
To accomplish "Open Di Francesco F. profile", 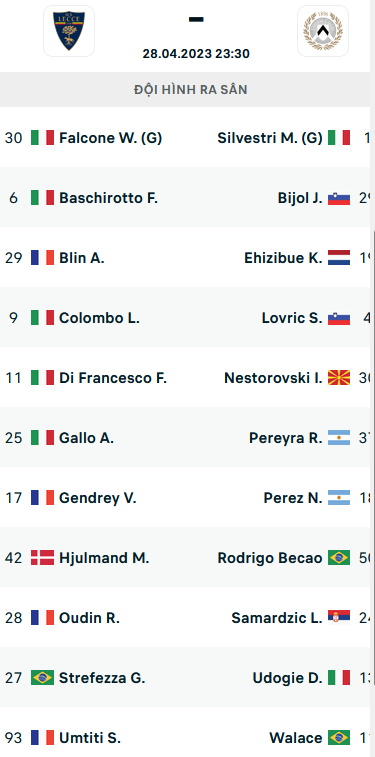I will pos(113,378).
